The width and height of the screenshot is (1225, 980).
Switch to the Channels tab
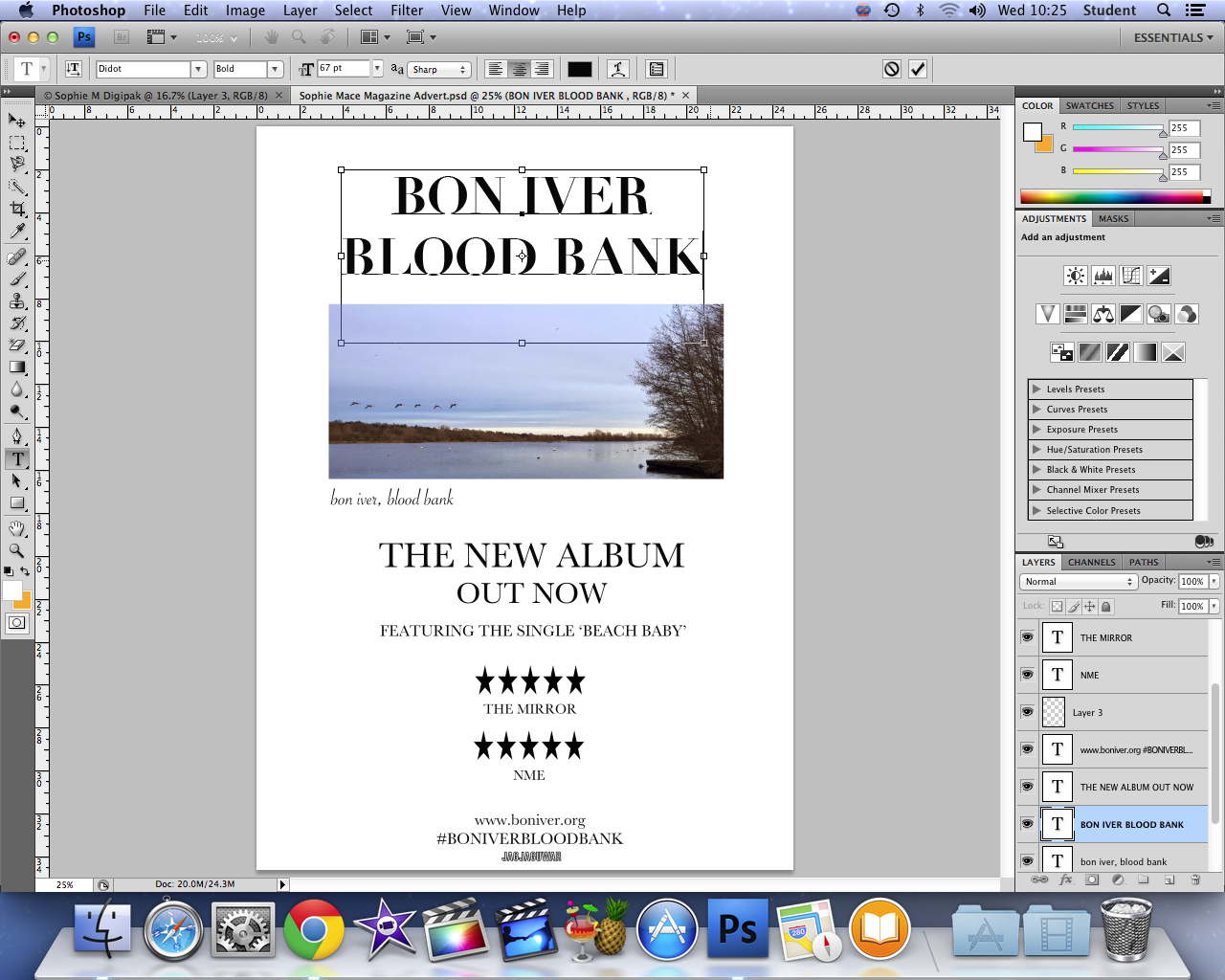coord(1092,563)
